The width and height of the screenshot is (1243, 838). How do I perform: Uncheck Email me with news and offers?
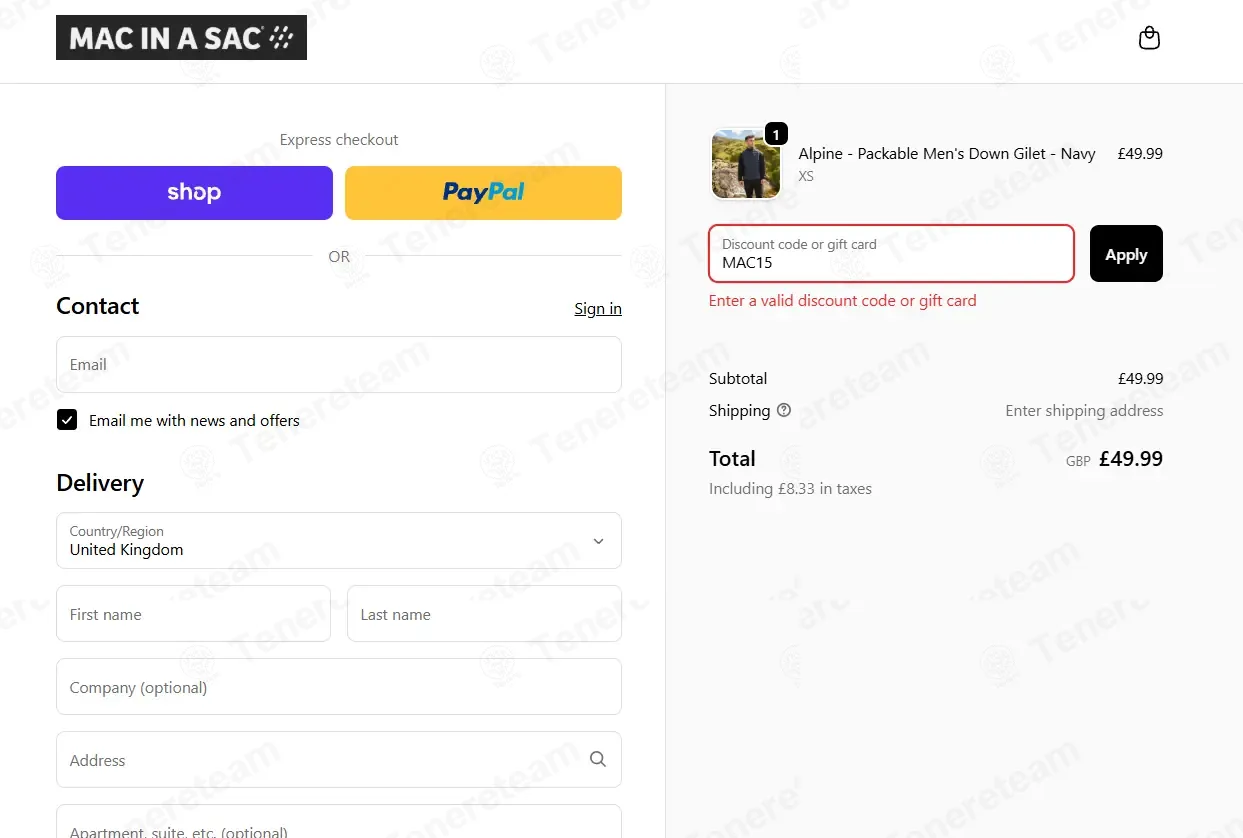[67, 420]
